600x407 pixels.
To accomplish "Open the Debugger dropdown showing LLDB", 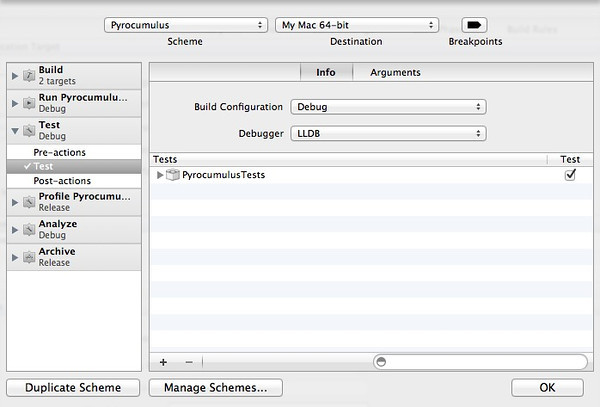I will point(388,133).
